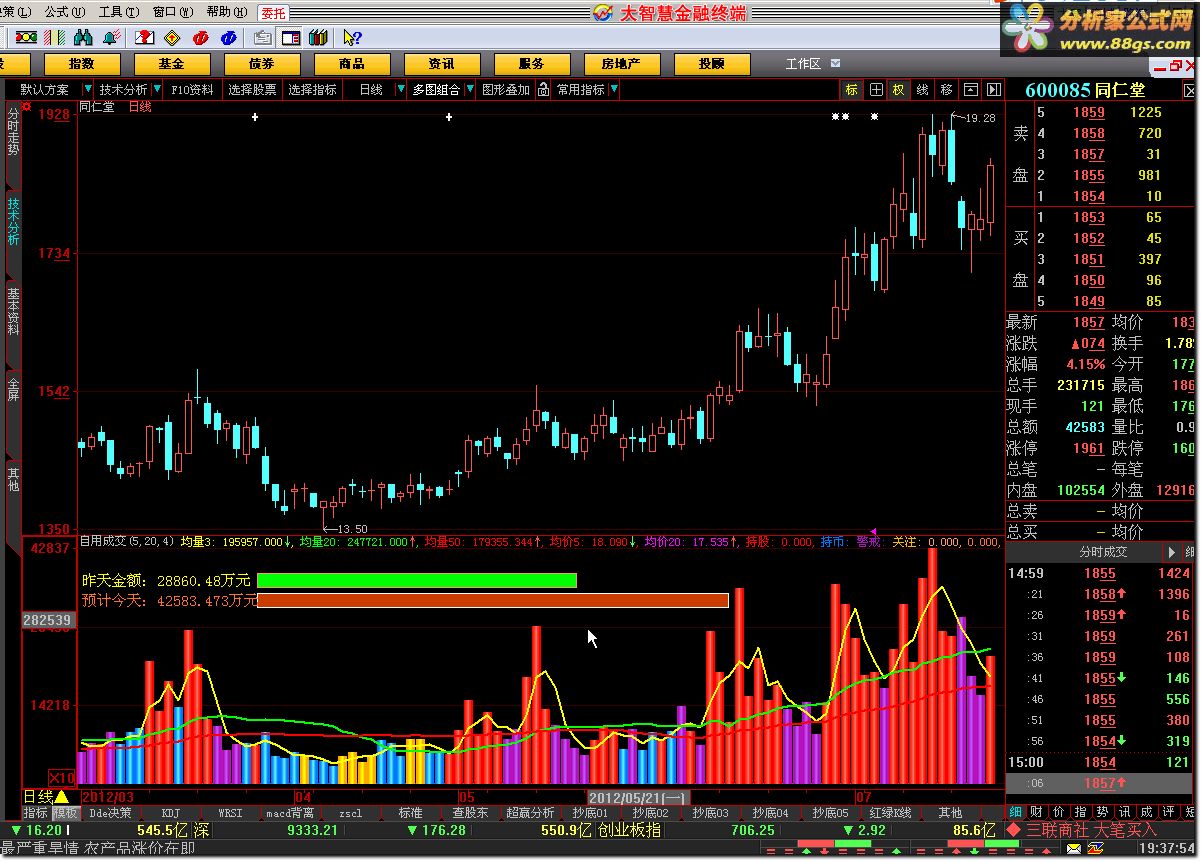Expand the 常用指标 dropdown arrow
The image size is (1202, 861).
click(614, 90)
